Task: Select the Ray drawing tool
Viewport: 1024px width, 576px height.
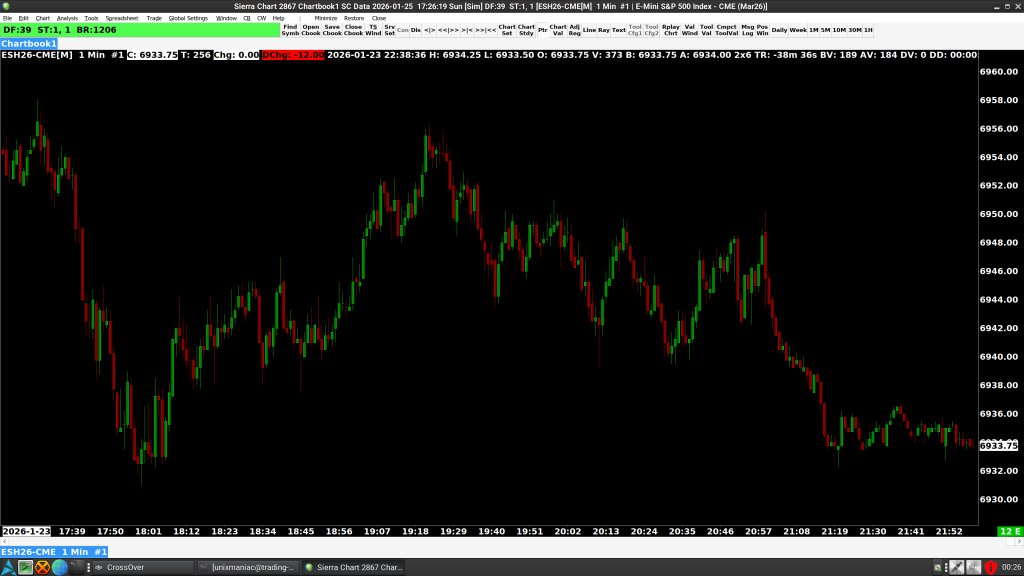Action: click(604, 30)
